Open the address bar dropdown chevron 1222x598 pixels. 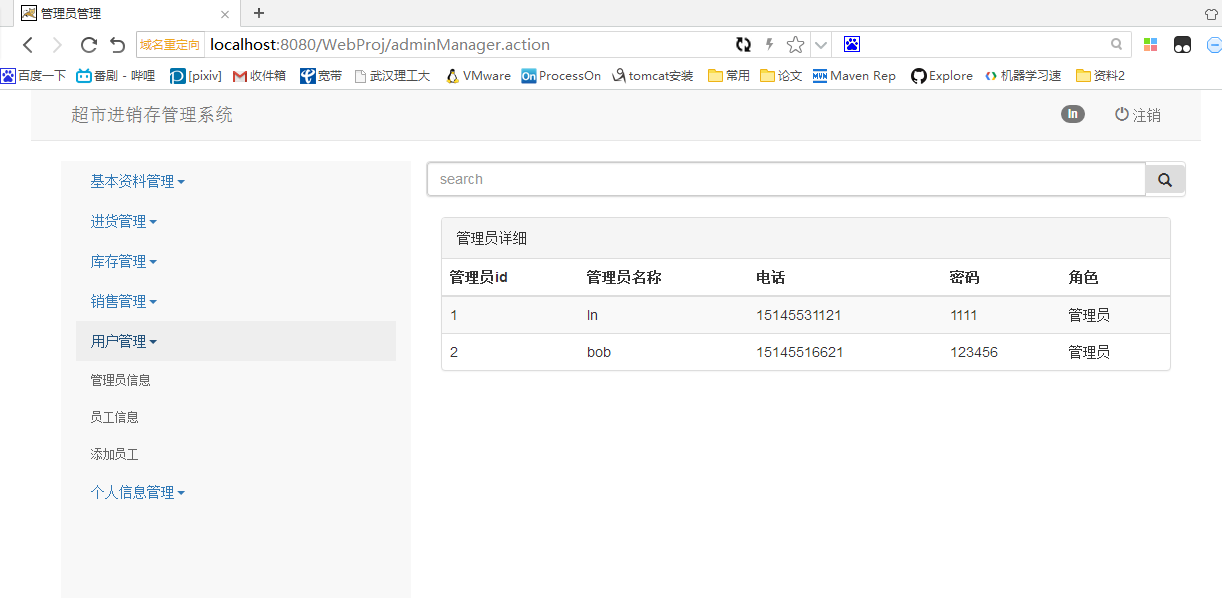820,45
